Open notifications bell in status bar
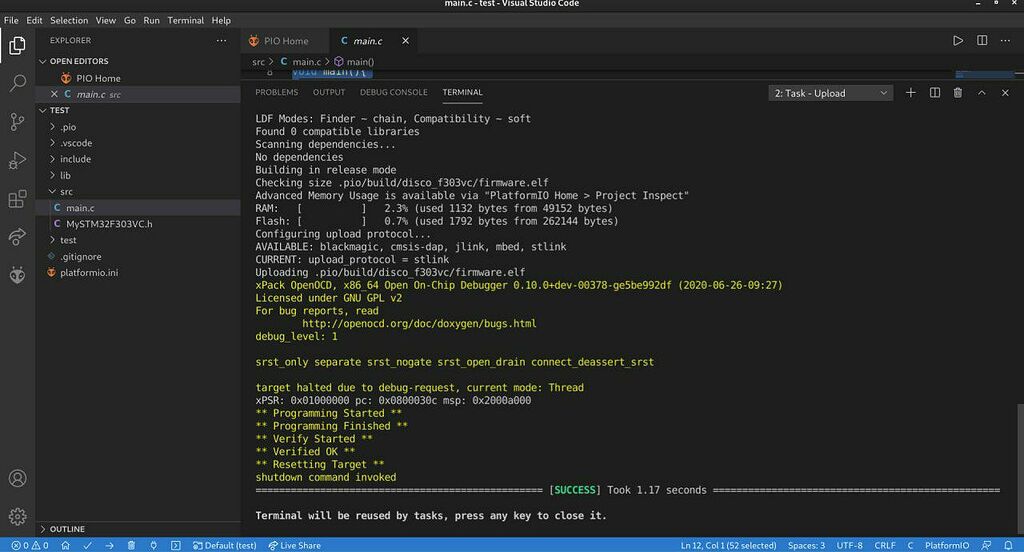 [1008, 545]
